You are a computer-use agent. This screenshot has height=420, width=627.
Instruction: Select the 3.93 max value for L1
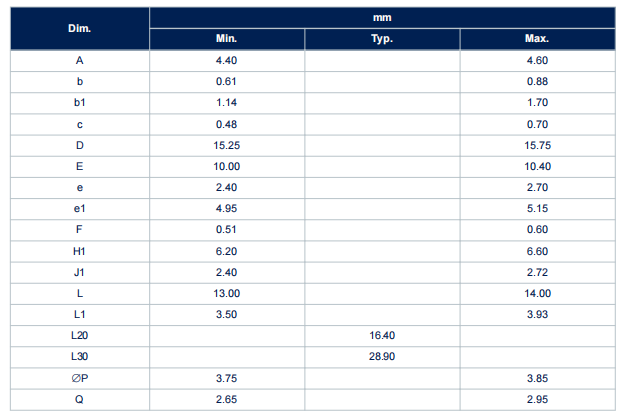(537, 314)
